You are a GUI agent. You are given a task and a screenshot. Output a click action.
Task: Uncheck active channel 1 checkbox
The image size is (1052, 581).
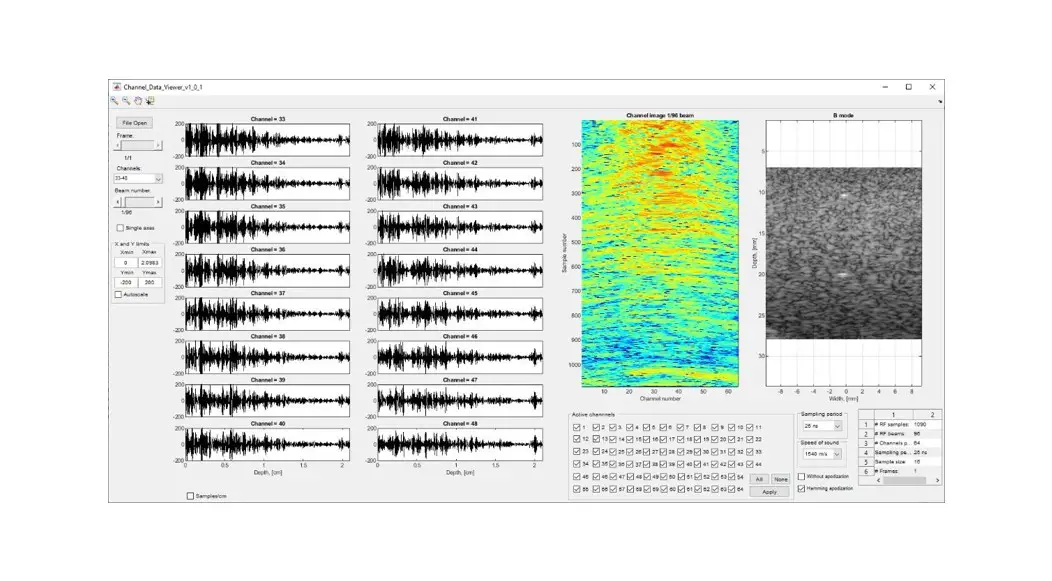576,427
